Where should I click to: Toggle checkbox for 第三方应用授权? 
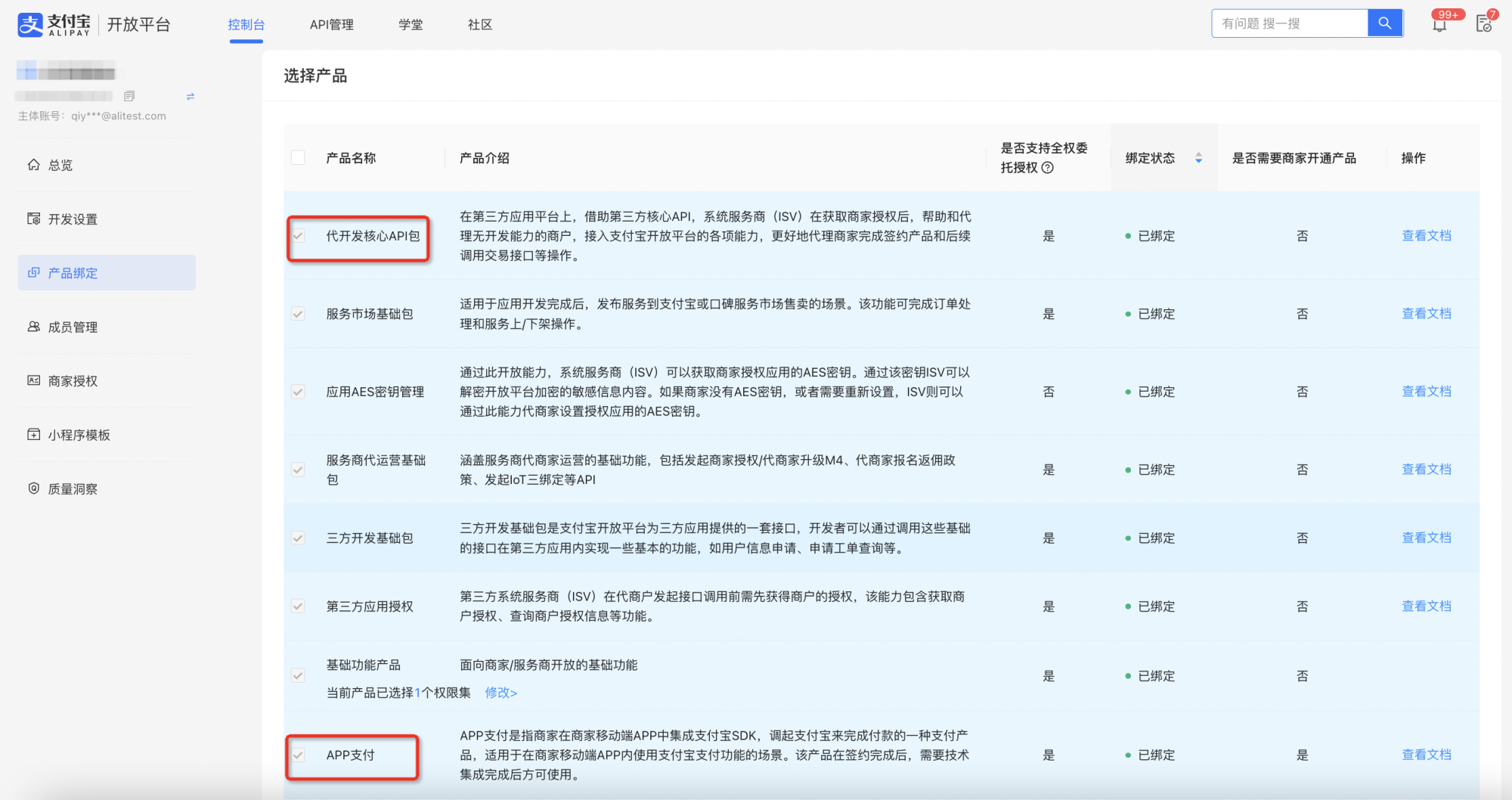click(x=298, y=606)
